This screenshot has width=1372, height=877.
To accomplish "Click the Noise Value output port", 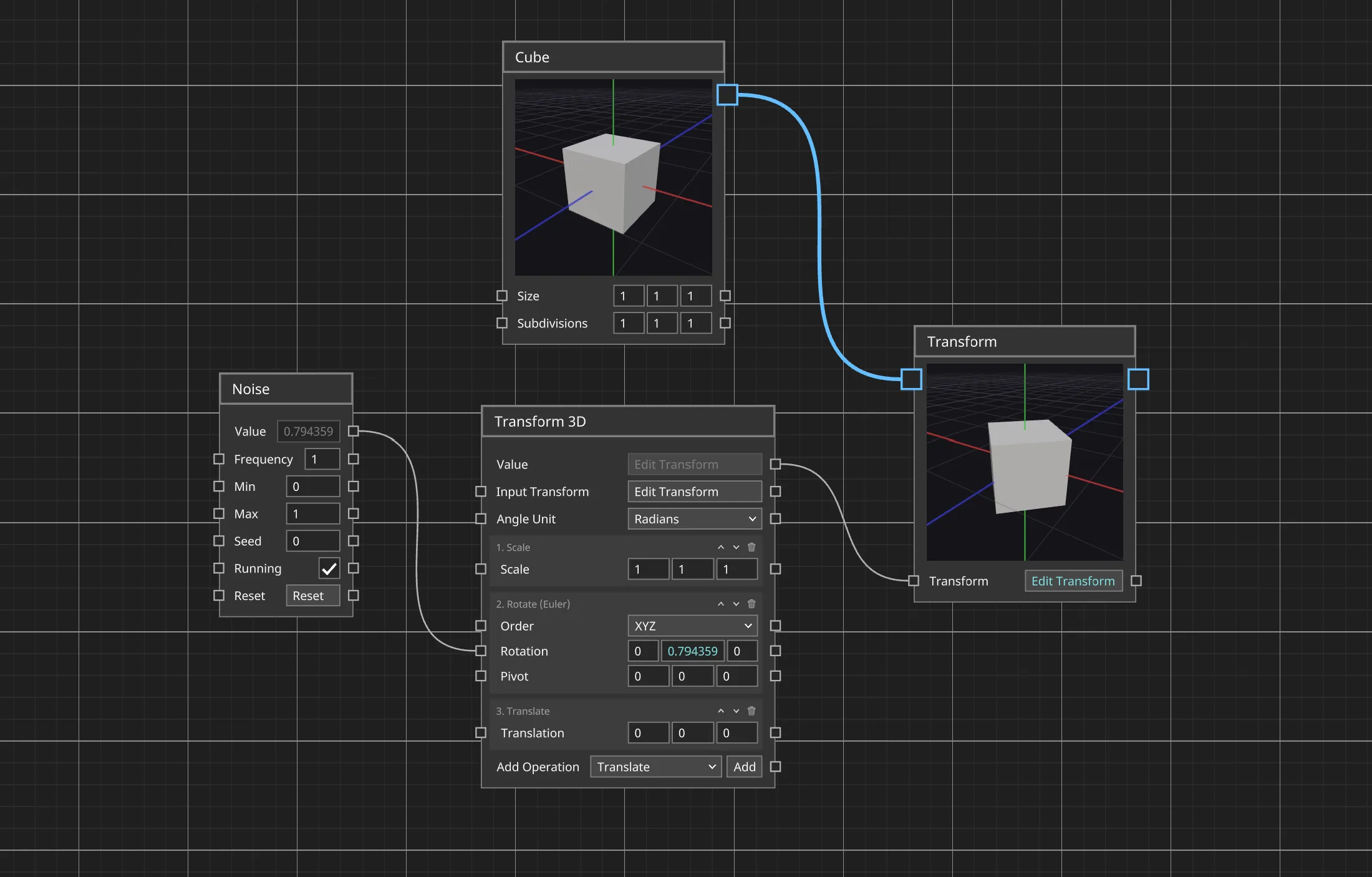I will 354,431.
